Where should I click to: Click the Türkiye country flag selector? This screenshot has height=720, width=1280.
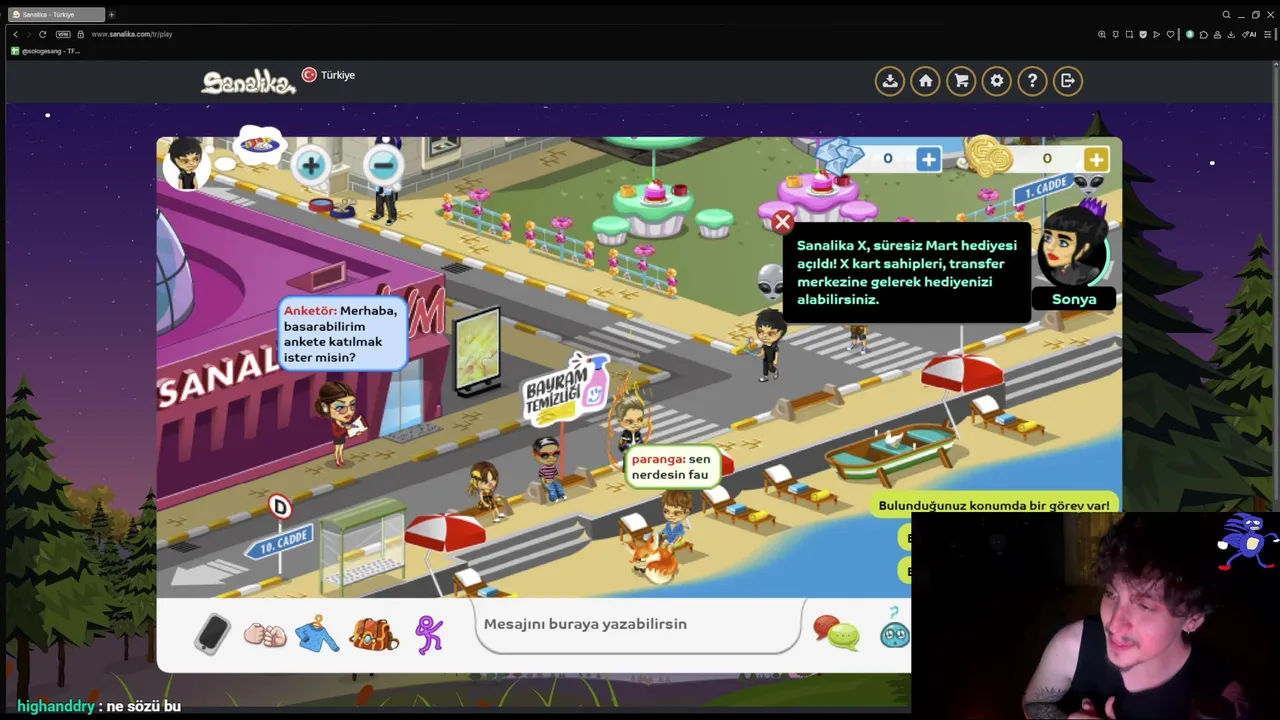(x=329, y=75)
